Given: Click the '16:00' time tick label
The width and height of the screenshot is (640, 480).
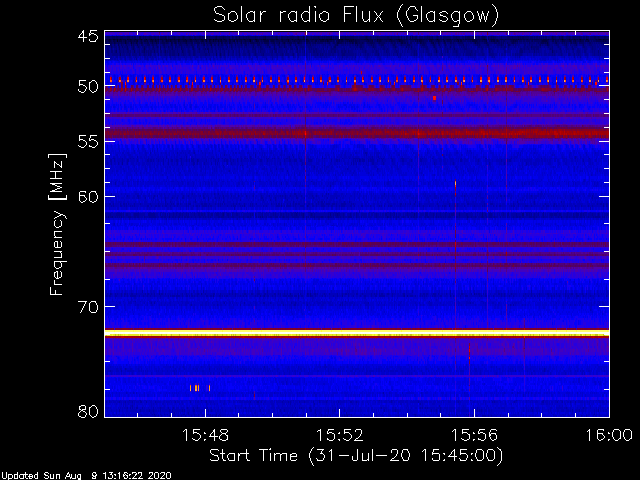Looking at the screenshot, I should point(609,435).
